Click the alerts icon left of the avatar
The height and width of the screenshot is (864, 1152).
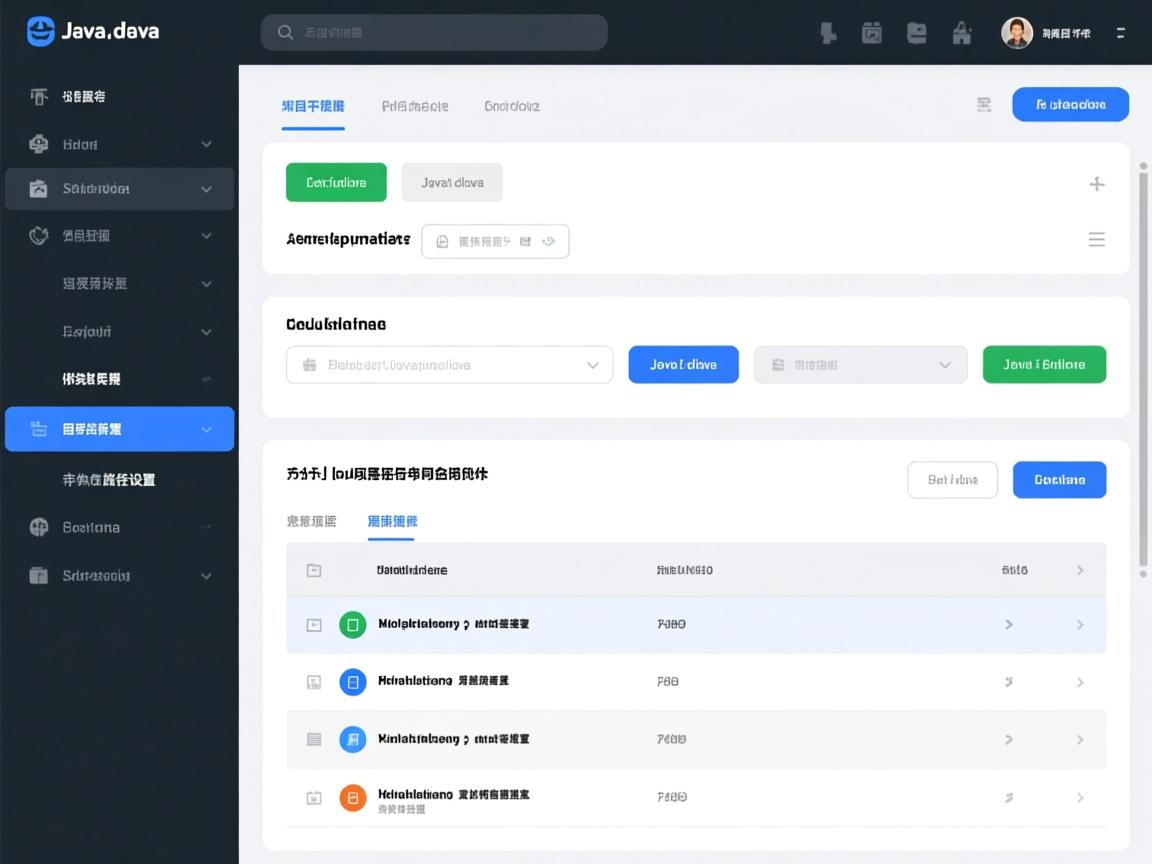pos(961,32)
